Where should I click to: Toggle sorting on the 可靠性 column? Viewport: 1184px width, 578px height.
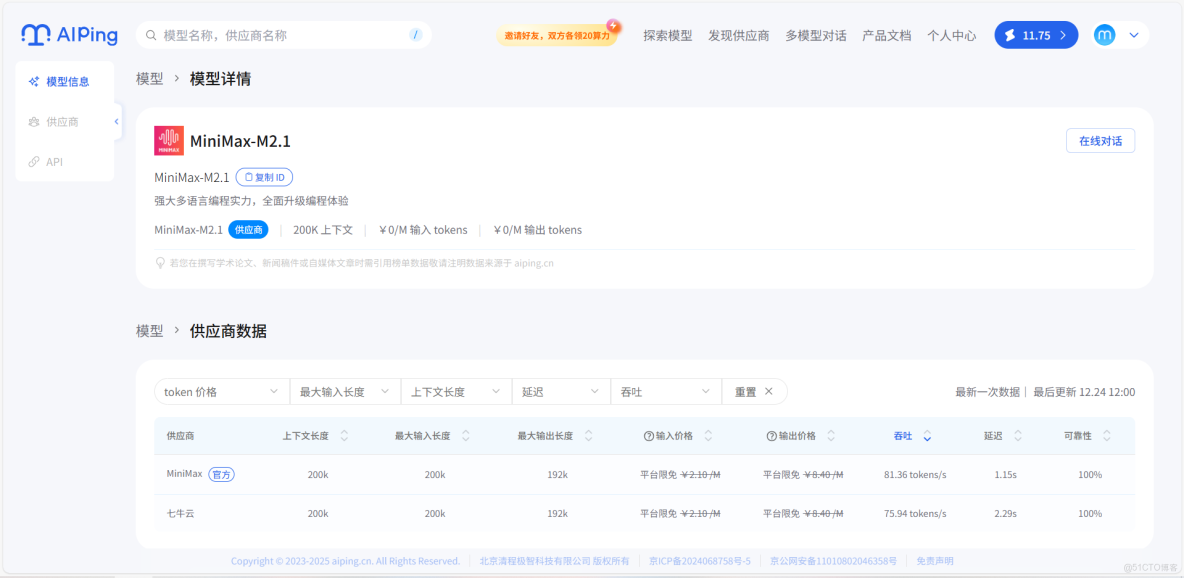1105,435
